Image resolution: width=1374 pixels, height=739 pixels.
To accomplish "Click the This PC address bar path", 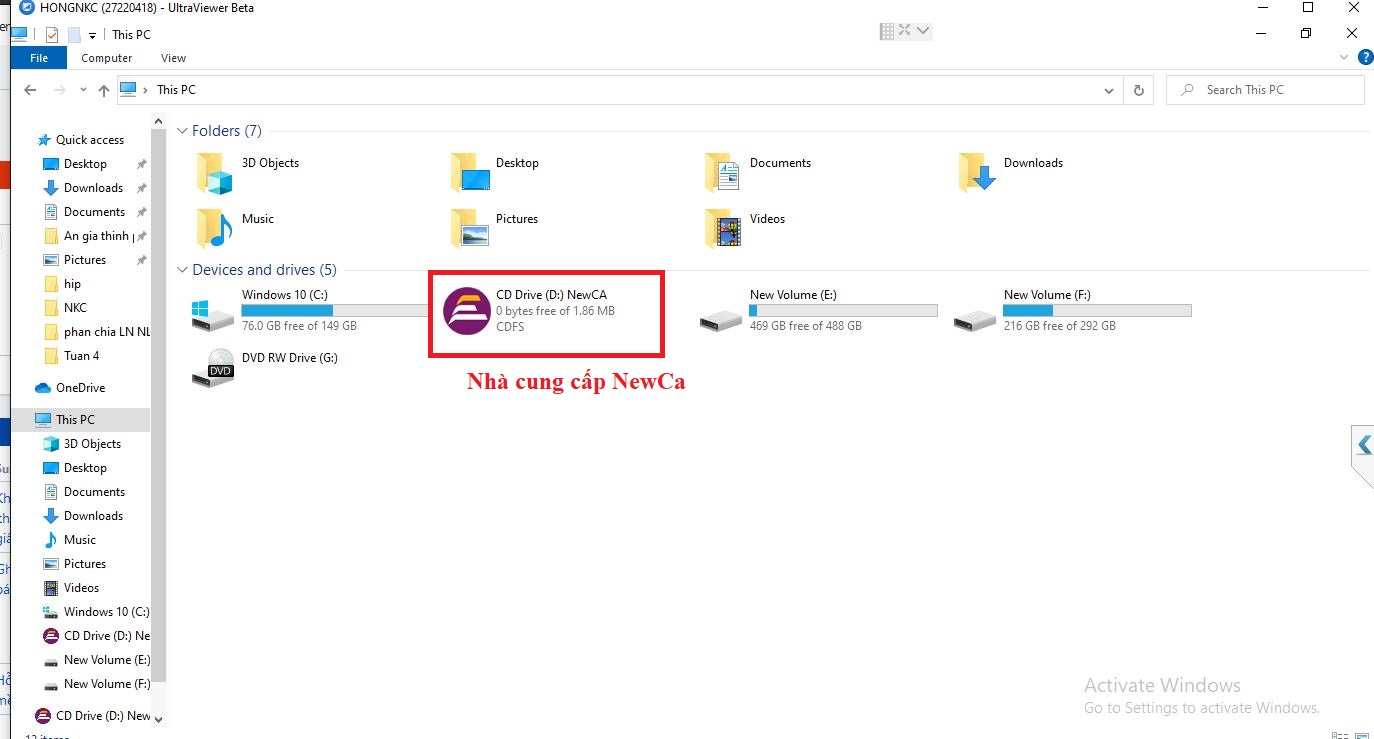I will point(176,90).
